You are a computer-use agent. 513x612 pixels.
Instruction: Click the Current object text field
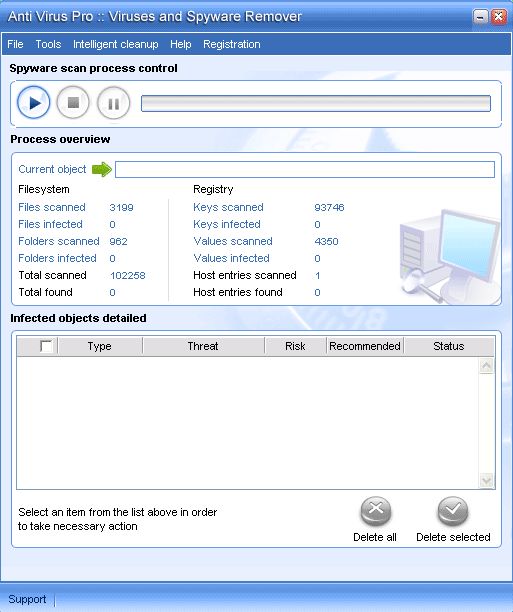point(305,170)
